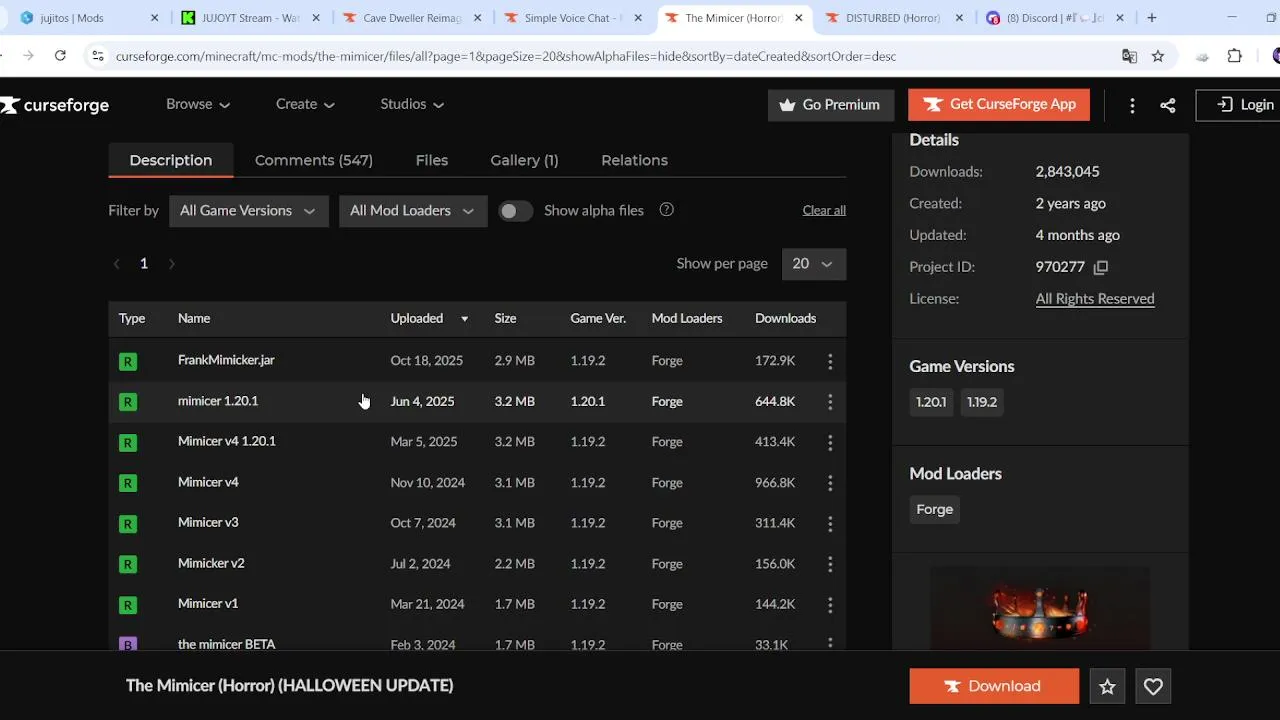
Task: Click the browser address bar URL
Action: (x=506, y=56)
